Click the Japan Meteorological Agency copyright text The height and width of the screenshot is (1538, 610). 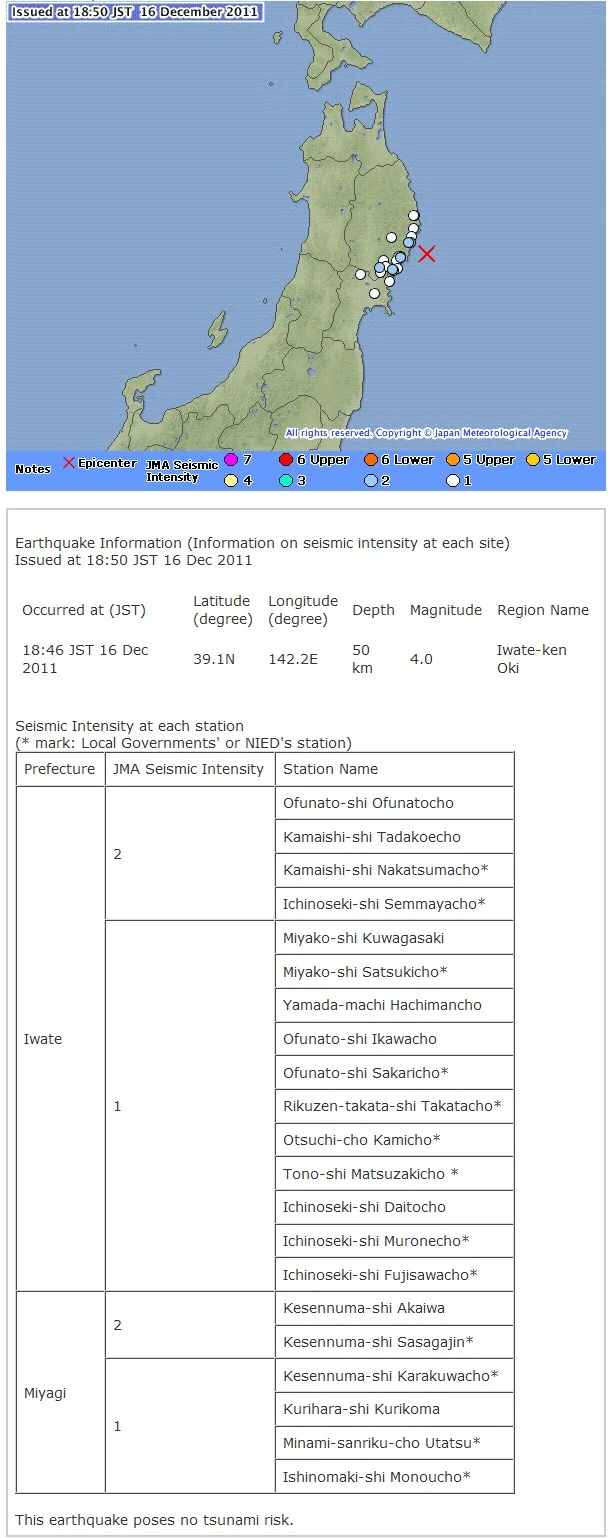coord(426,433)
